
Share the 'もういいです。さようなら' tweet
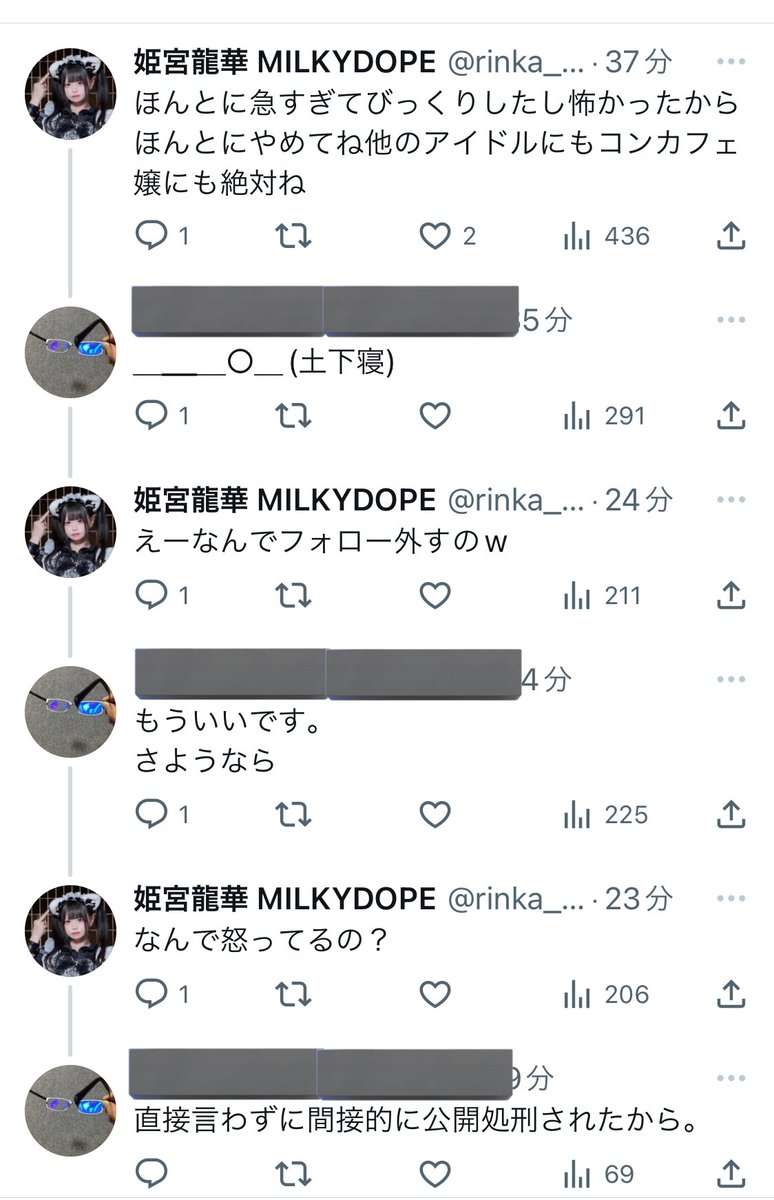pyautogui.click(x=731, y=815)
